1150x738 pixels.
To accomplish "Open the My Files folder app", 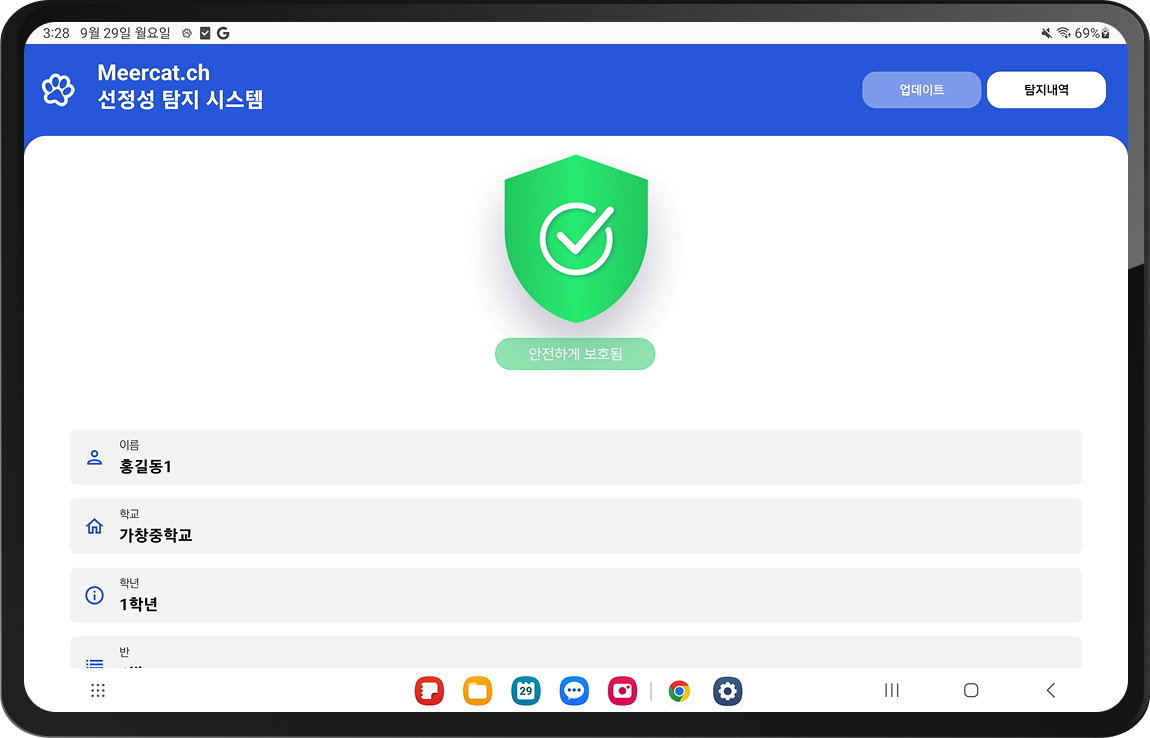I will (477, 691).
